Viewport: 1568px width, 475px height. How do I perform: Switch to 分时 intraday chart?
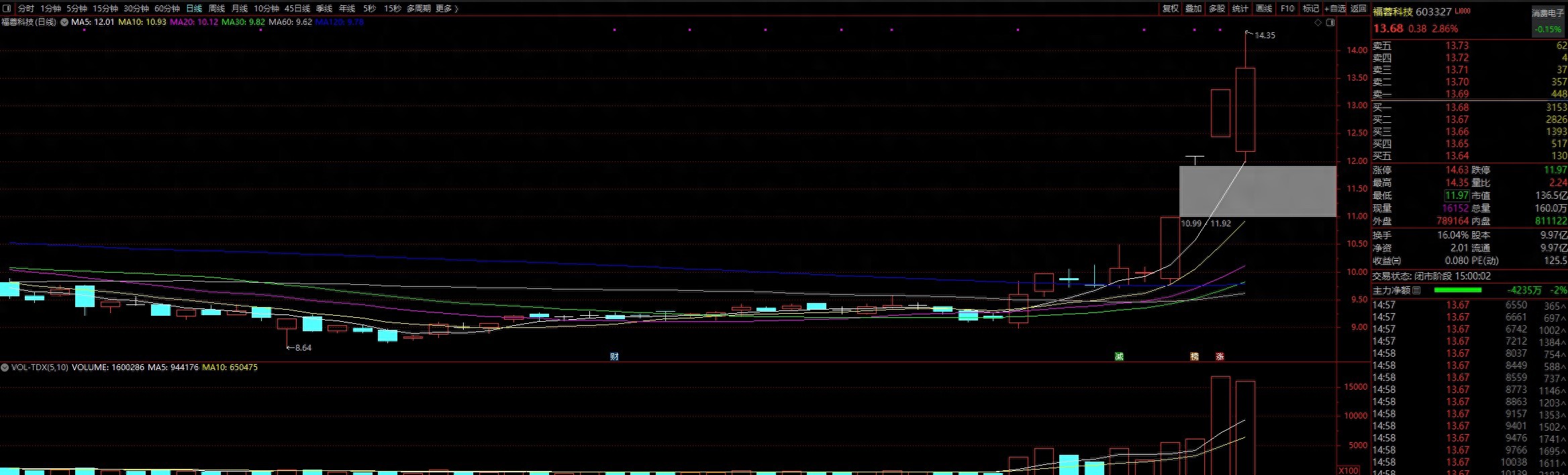[x=26, y=9]
